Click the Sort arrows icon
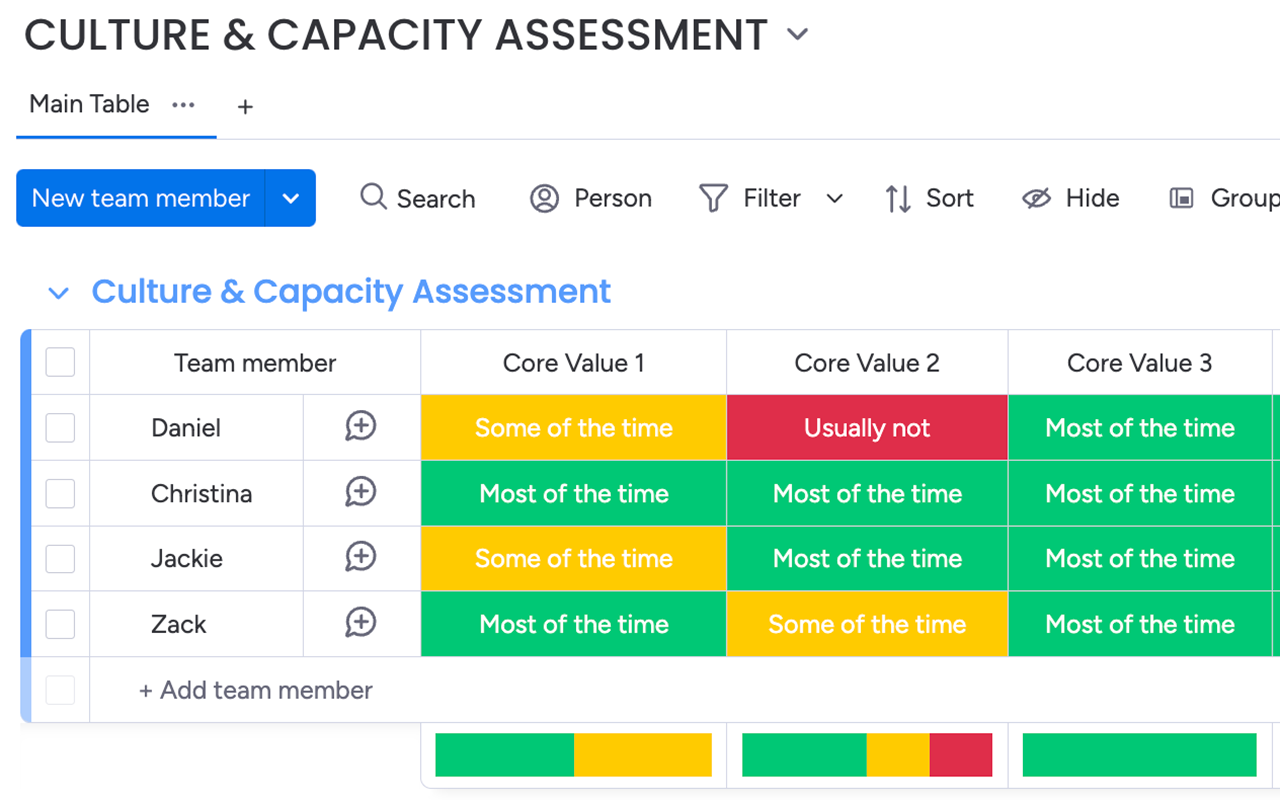1280x800 pixels. point(898,199)
